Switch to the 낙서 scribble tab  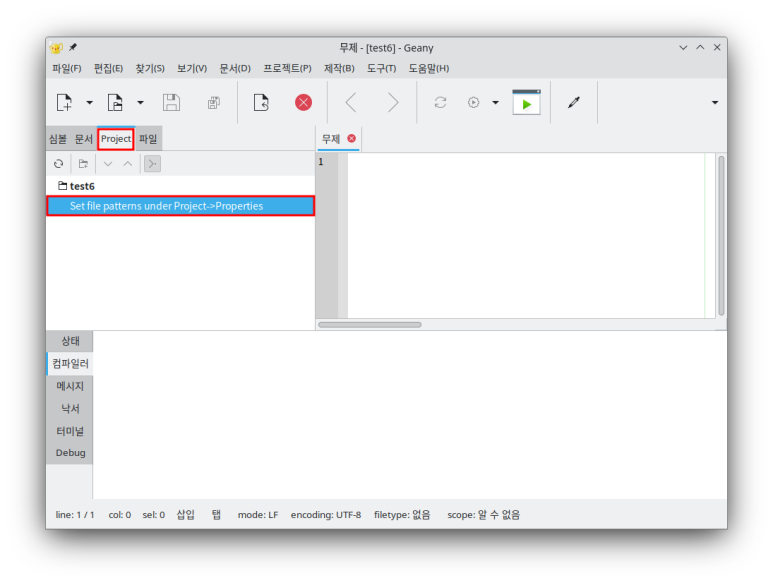click(x=70, y=409)
